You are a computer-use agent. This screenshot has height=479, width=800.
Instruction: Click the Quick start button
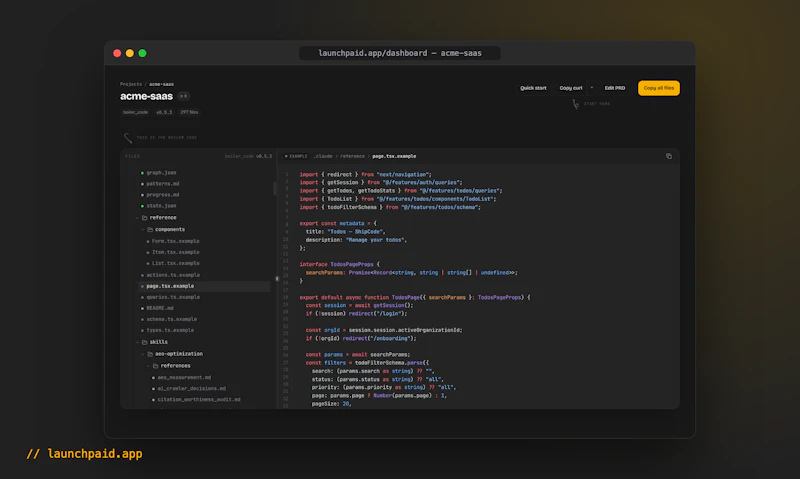click(533, 88)
